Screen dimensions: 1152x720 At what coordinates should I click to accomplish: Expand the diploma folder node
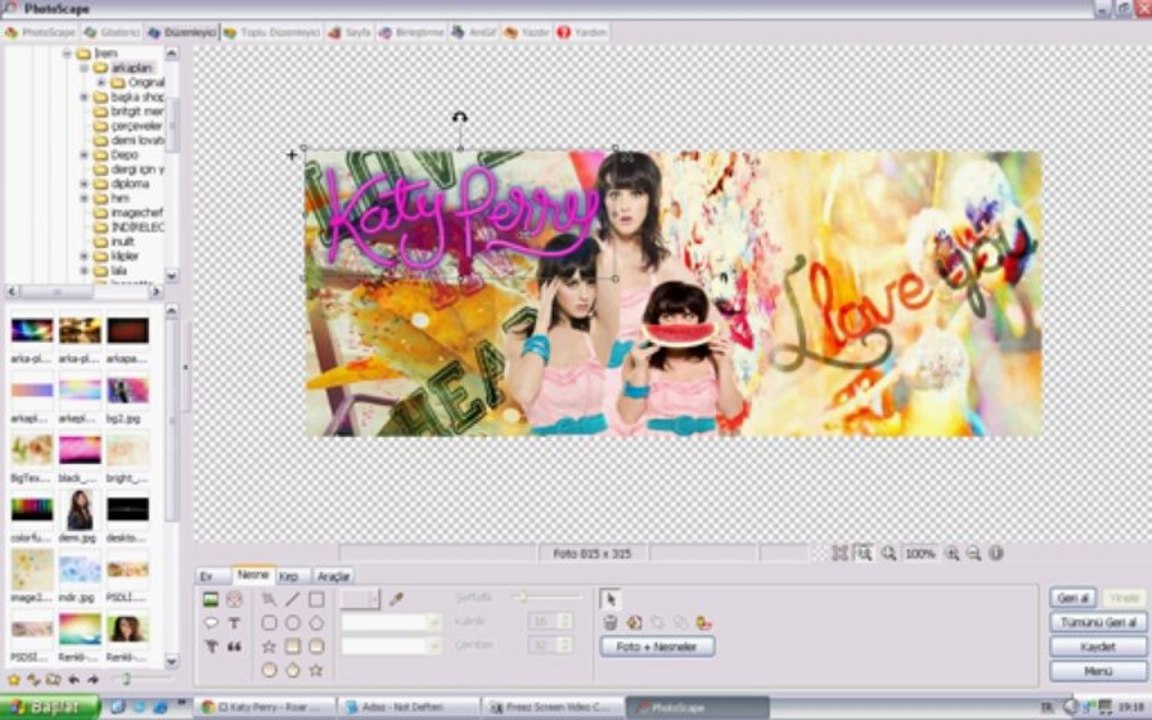click(x=84, y=184)
